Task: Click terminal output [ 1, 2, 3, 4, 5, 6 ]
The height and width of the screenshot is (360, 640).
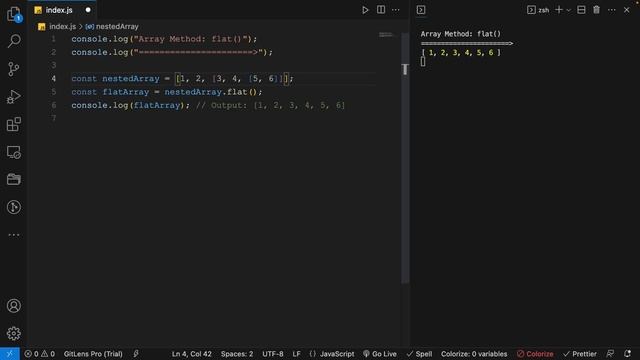Action: point(461,52)
